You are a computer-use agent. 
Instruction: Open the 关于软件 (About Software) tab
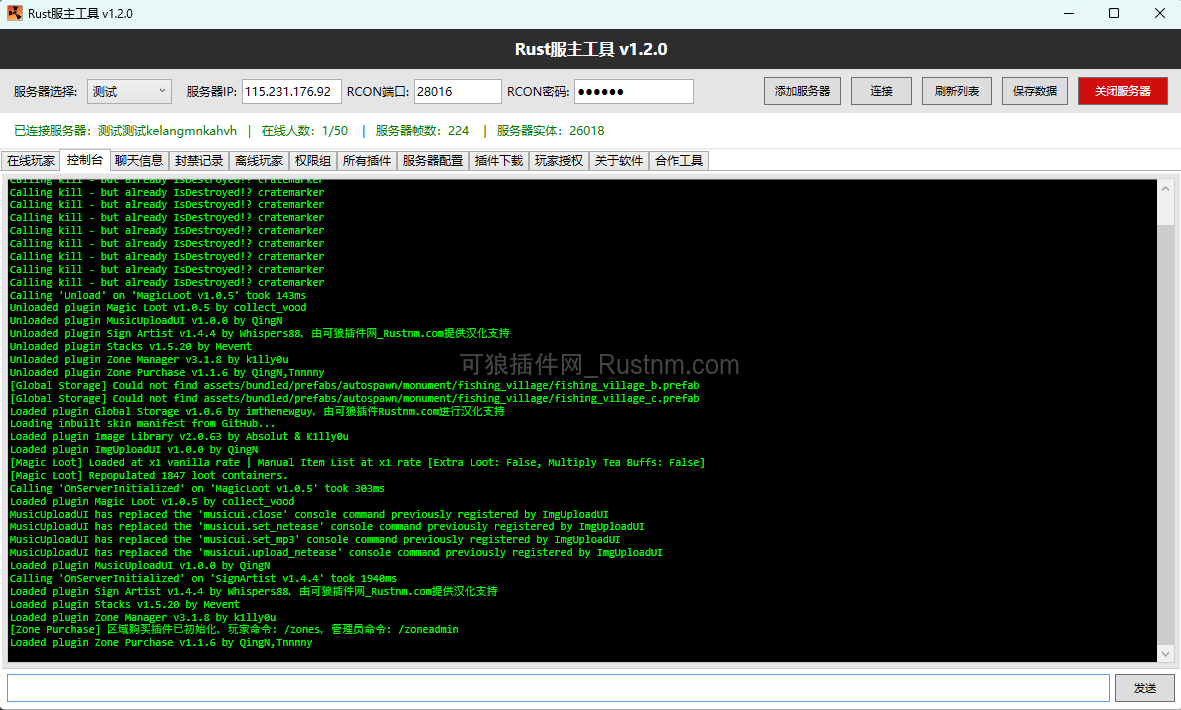pos(618,160)
